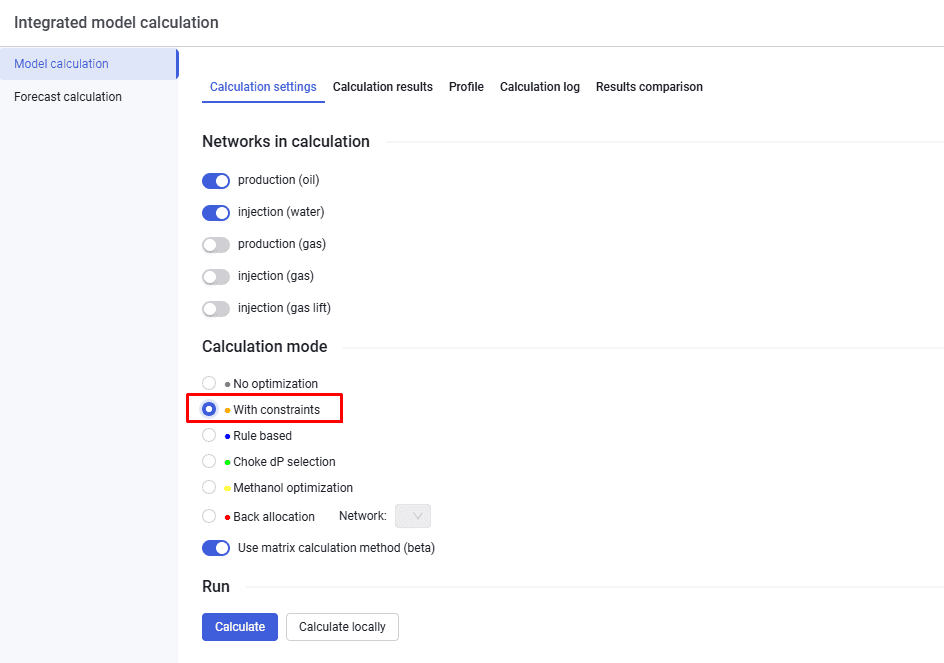Click the Run section heading
The height and width of the screenshot is (663, 944).
click(216, 587)
